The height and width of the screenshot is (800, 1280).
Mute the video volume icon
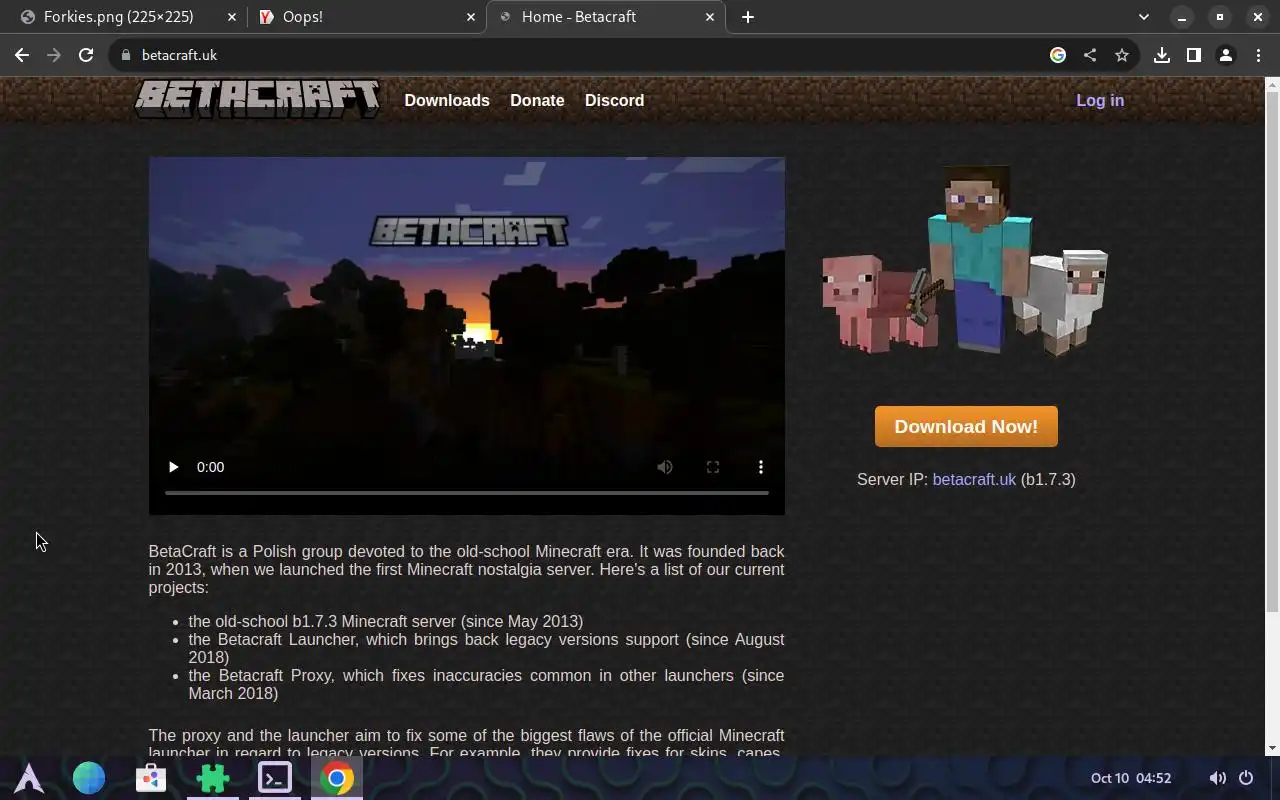665,467
